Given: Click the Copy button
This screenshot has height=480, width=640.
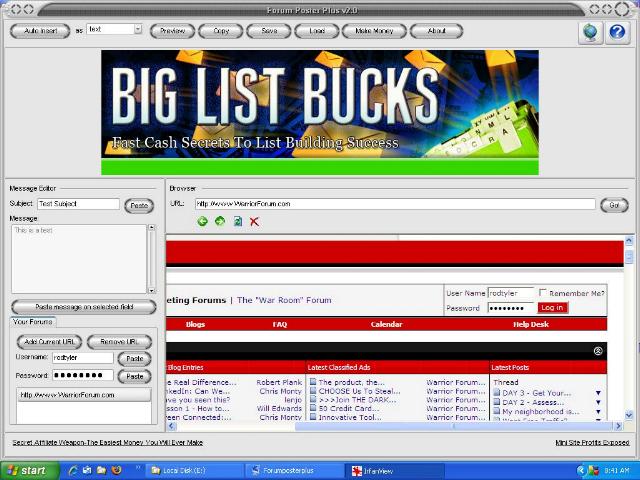Looking at the screenshot, I should 221,31.
